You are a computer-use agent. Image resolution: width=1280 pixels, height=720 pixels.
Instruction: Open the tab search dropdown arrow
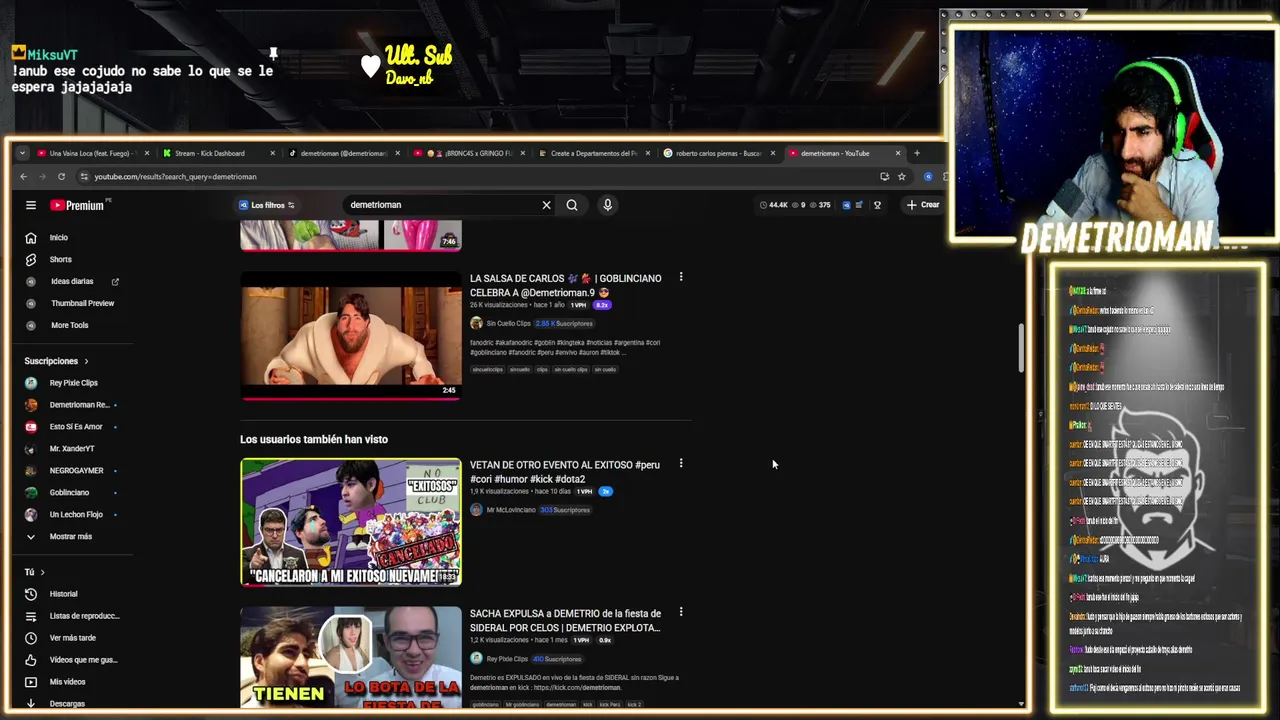22,153
